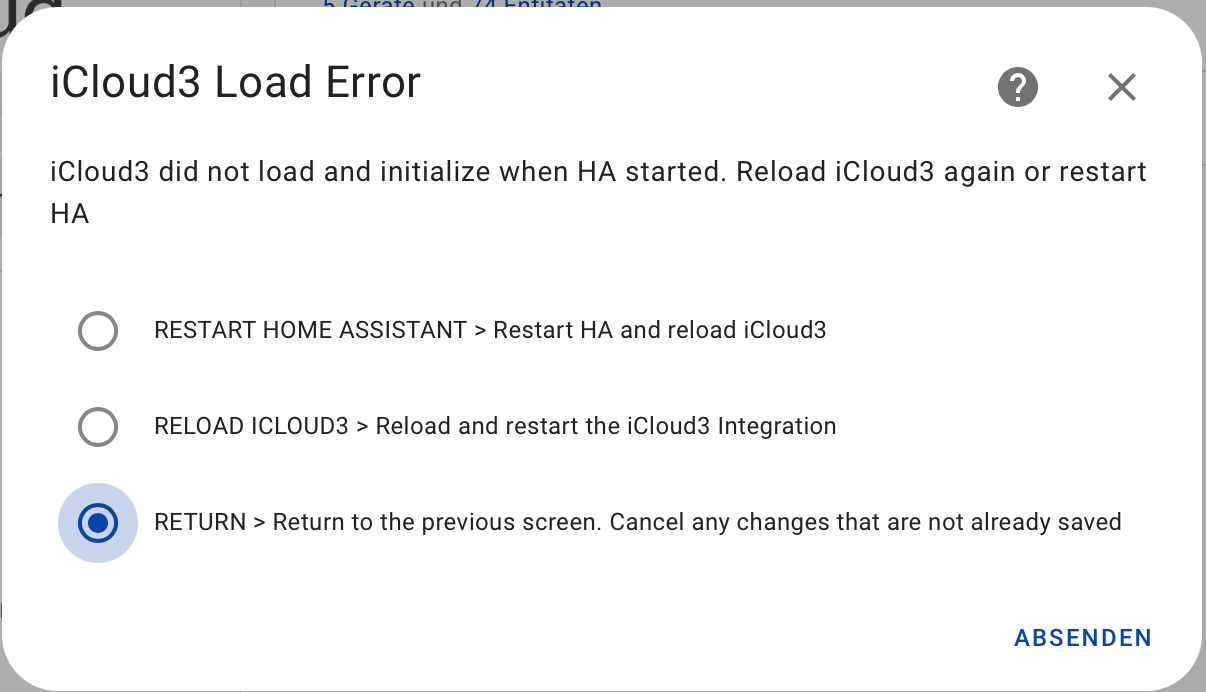
Task: Enable the restart HA and reload iCloud3 choice
Action: pyautogui.click(x=97, y=331)
